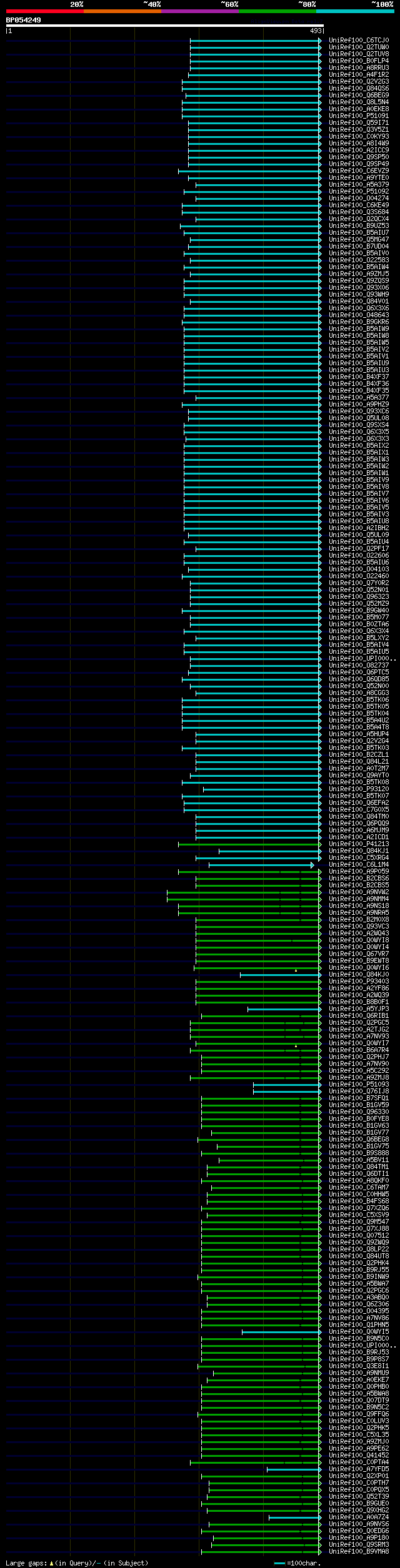The height and width of the screenshot is (1568, 400).
Task: Click the cyan alignment bar for Q84KJ0
Action: [281, 975]
